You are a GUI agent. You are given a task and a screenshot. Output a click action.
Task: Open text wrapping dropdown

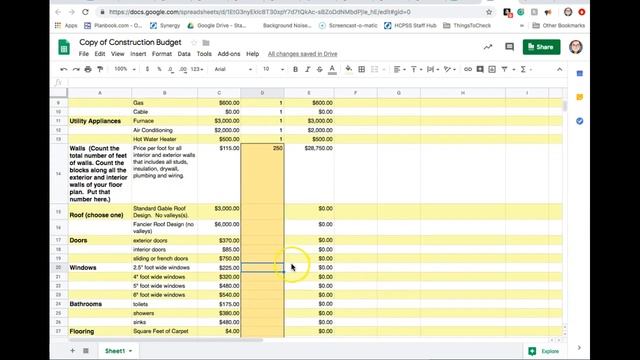coord(433,69)
